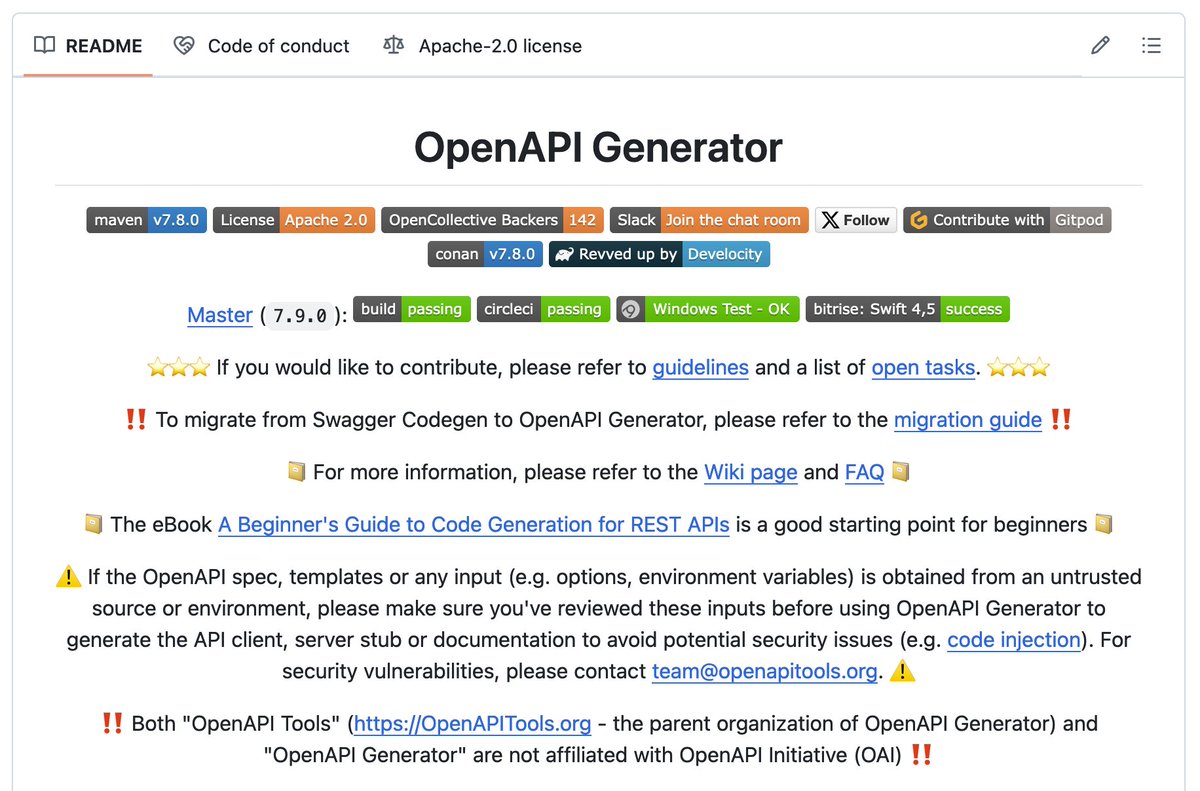Open the README outline list icon

pos(1151,45)
